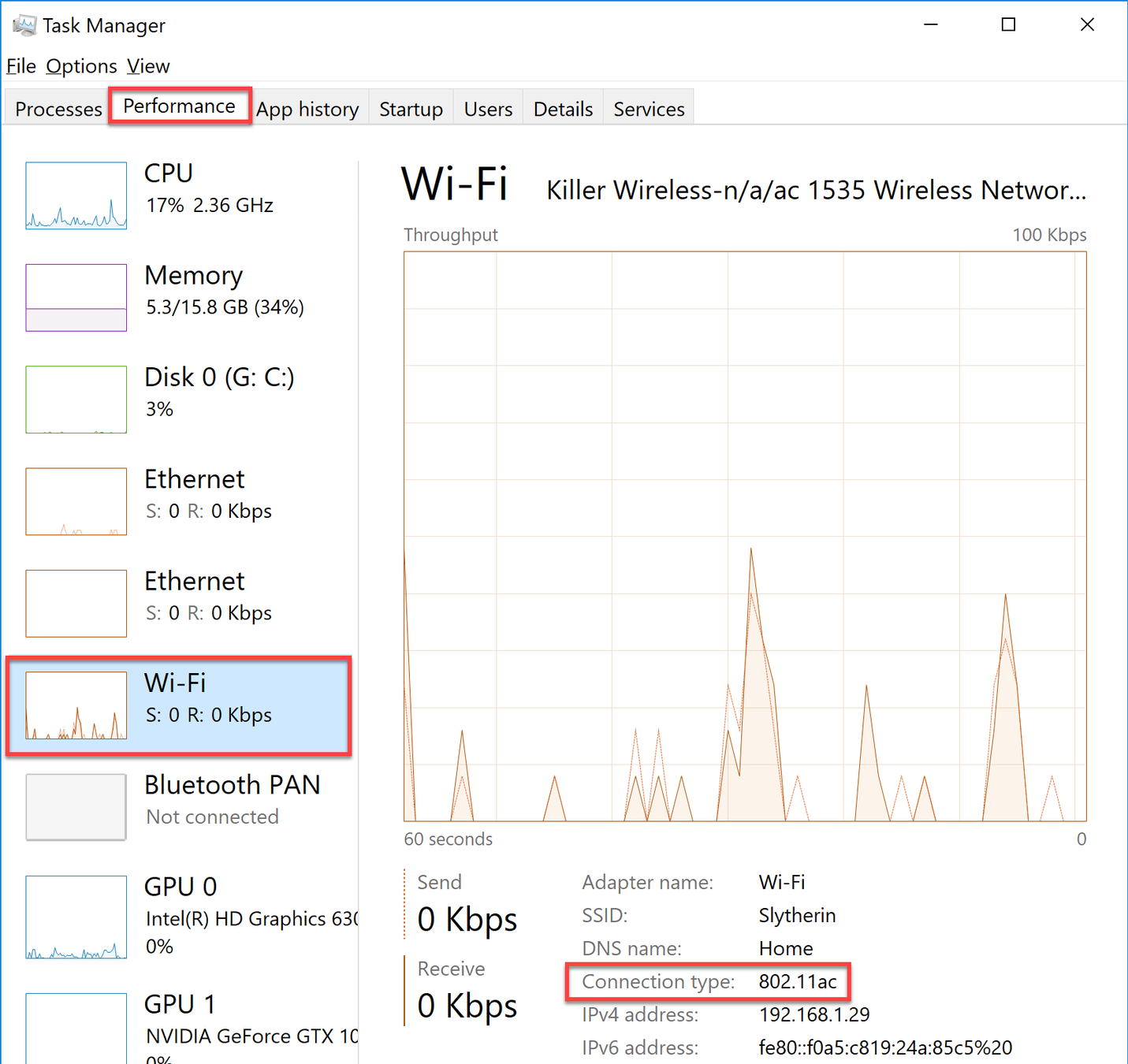The image size is (1128, 1064).
Task: Click the IPv6 address fe80::f0a5 value
Action: pyautogui.click(x=885, y=1047)
